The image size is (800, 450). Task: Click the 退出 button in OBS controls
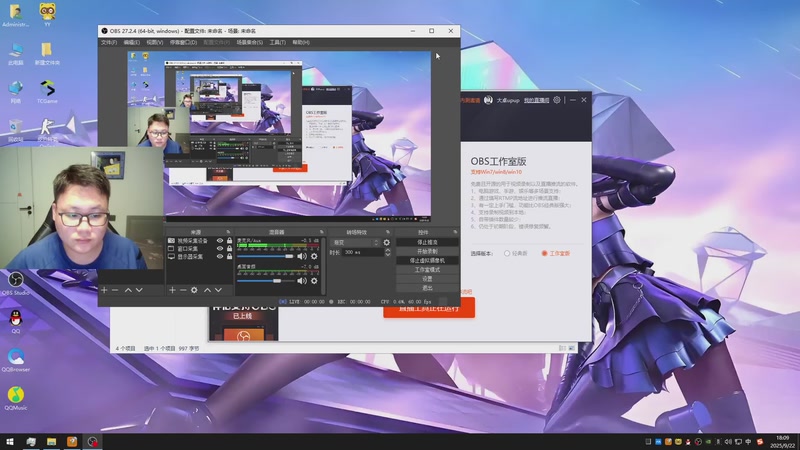click(427, 288)
